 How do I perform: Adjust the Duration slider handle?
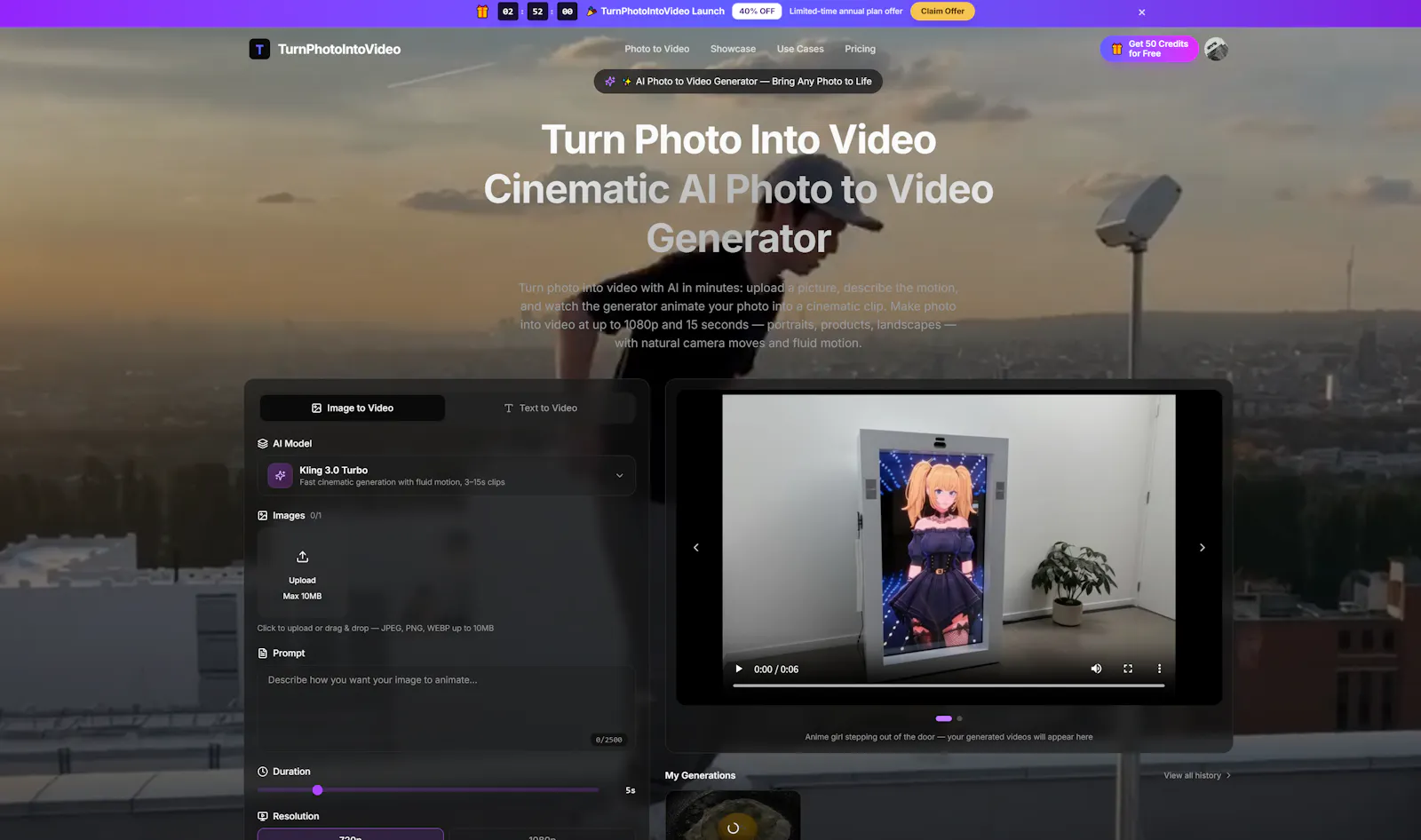pyautogui.click(x=318, y=790)
